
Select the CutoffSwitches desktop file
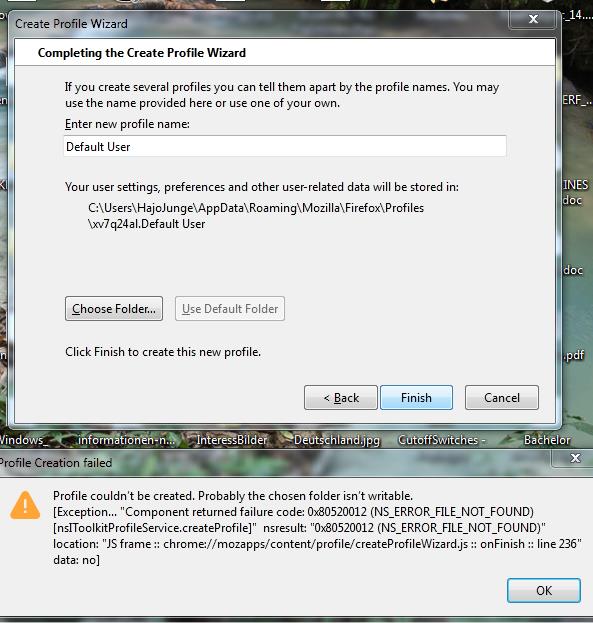(442, 440)
